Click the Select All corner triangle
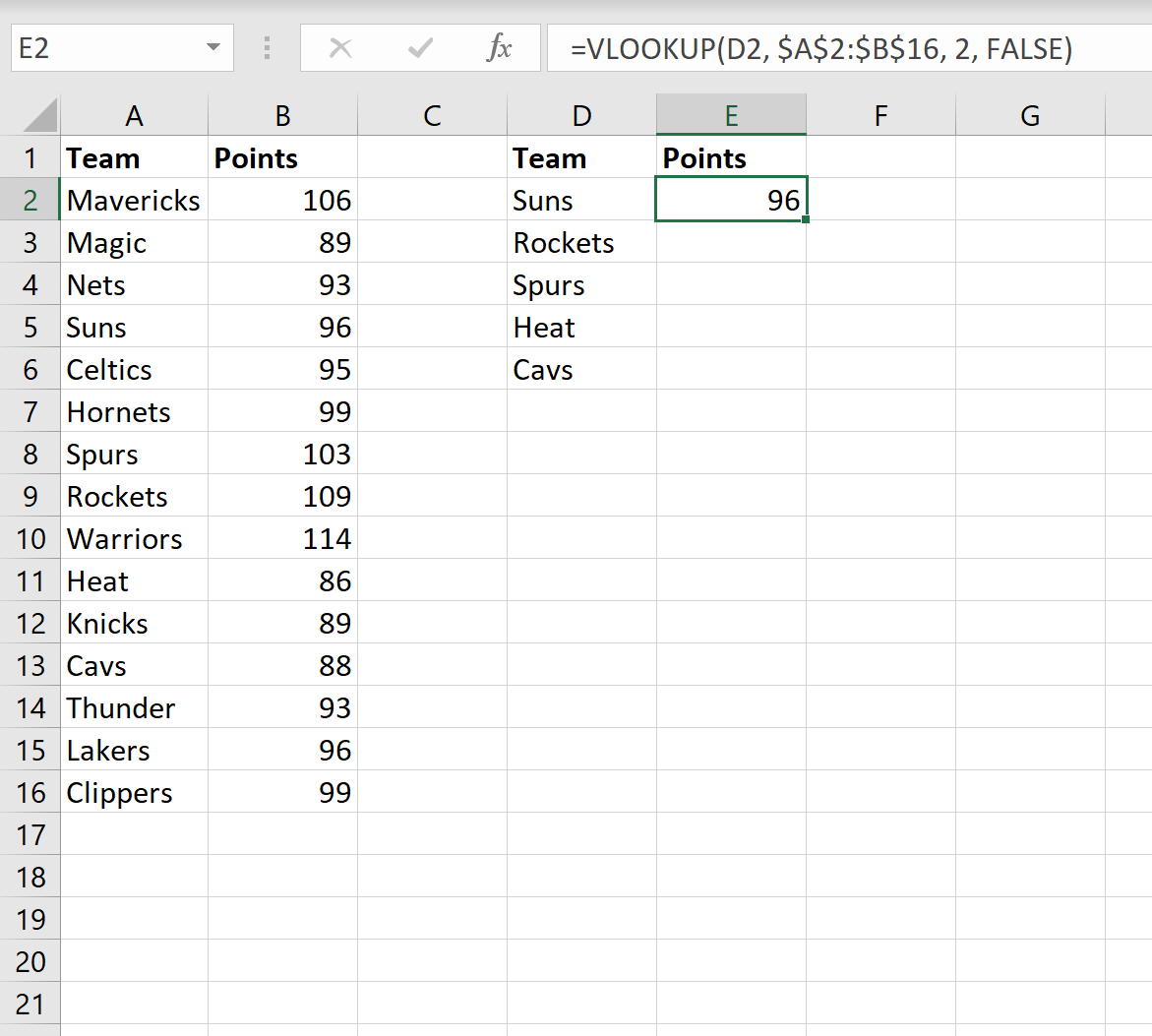Viewport: 1152px width, 1036px height. (40, 116)
